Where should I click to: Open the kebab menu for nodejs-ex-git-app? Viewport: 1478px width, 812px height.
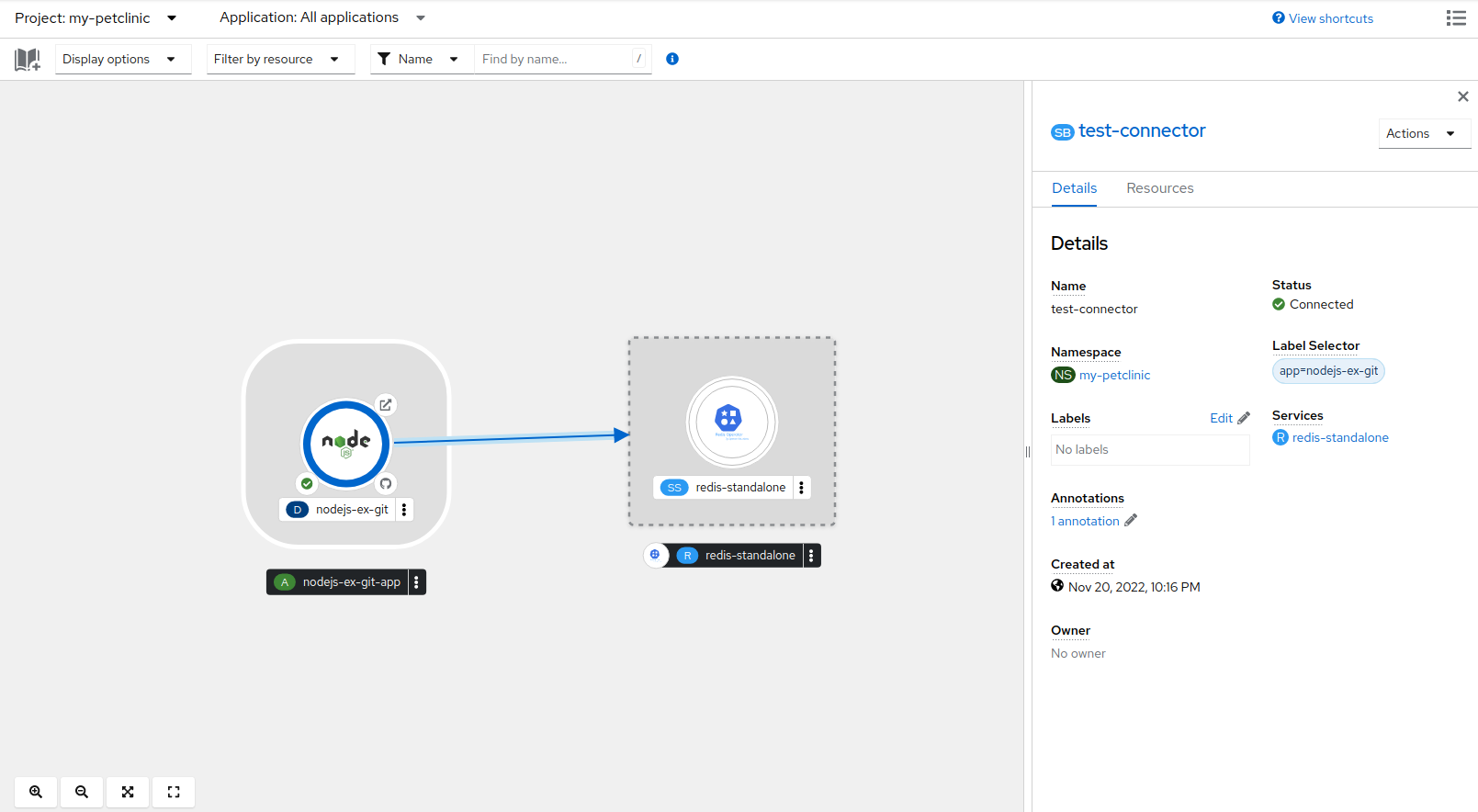[417, 582]
